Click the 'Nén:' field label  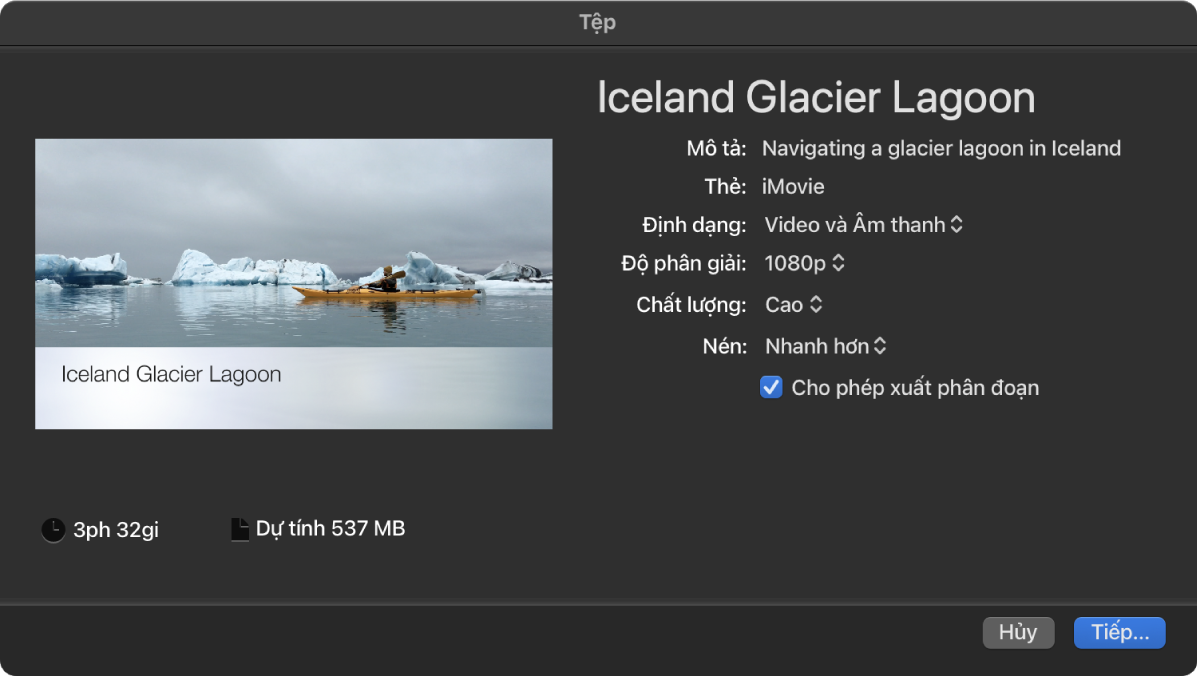pyautogui.click(x=725, y=346)
